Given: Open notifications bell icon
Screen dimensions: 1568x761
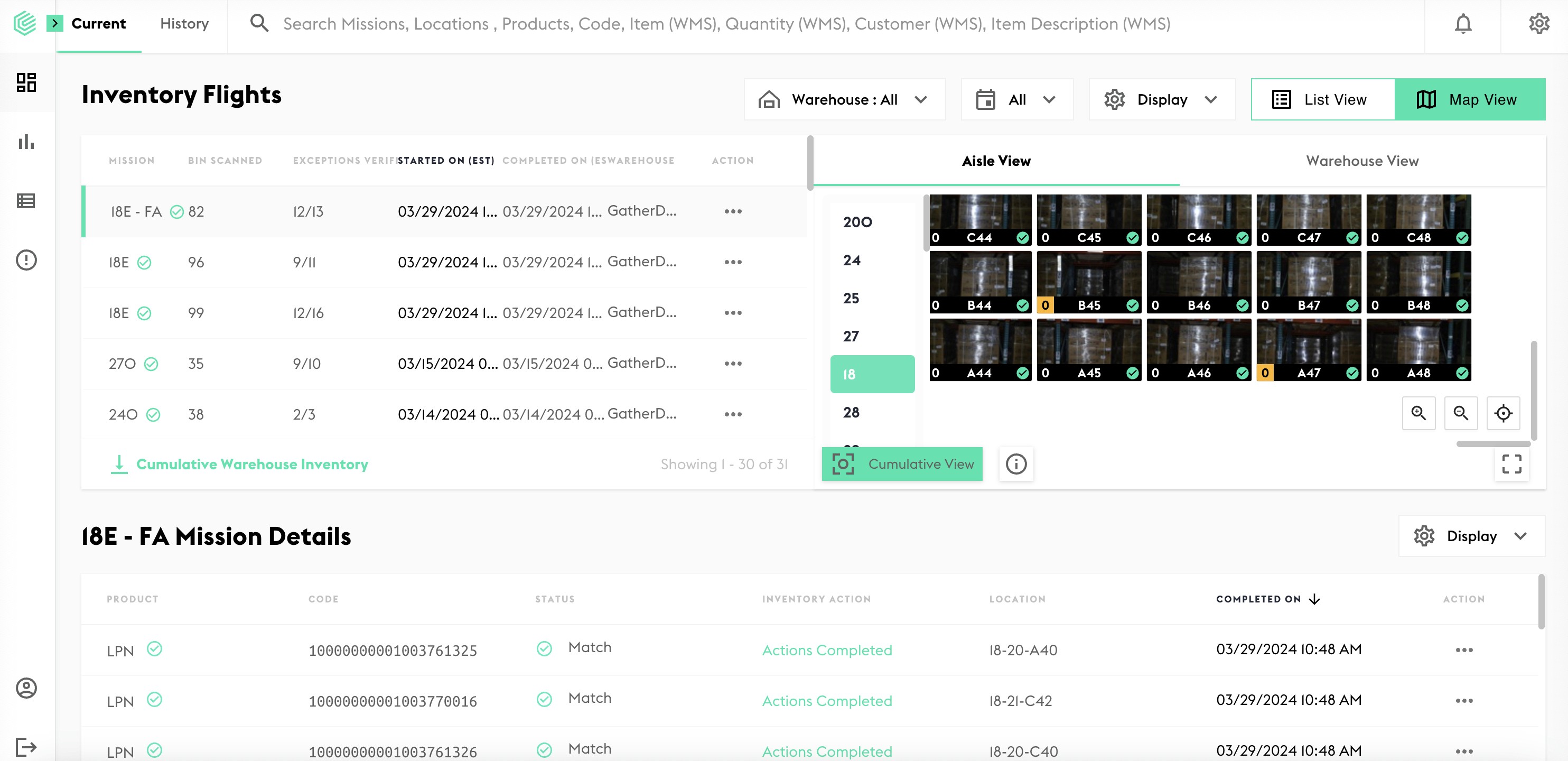Looking at the screenshot, I should coord(1463,24).
